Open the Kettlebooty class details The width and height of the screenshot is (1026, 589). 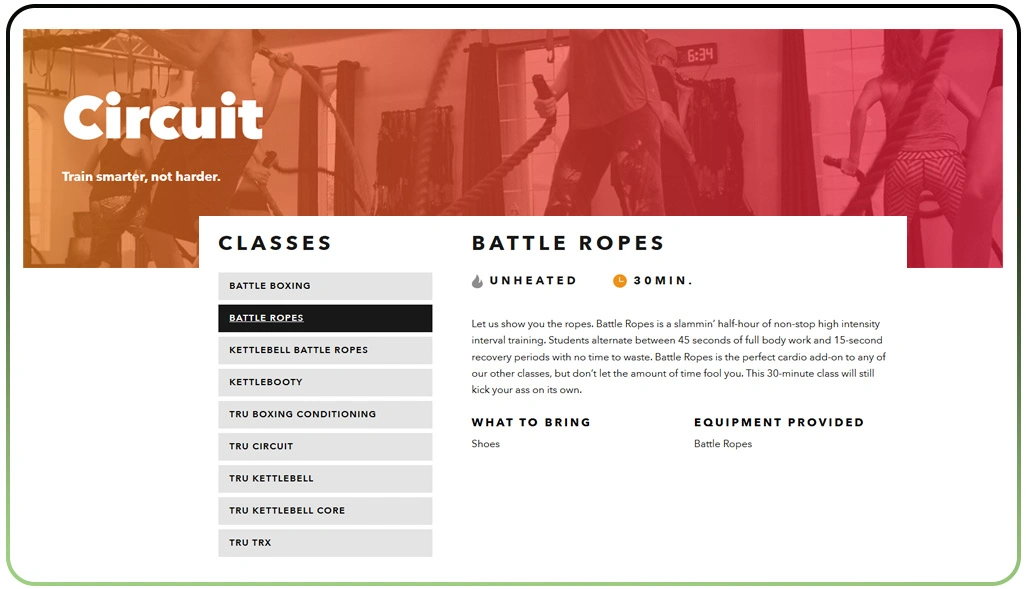click(x=325, y=382)
